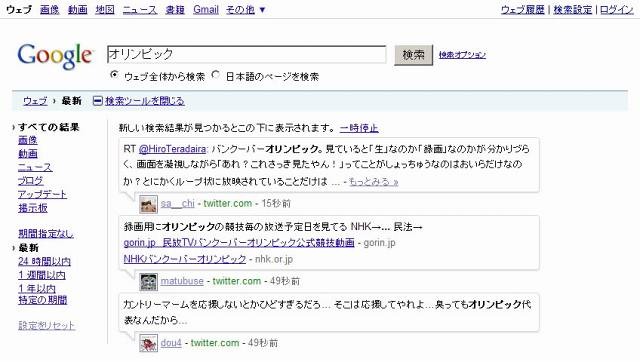Open 'sa__chi' username link
The height and width of the screenshot is (362, 640).
(x=178, y=203)
